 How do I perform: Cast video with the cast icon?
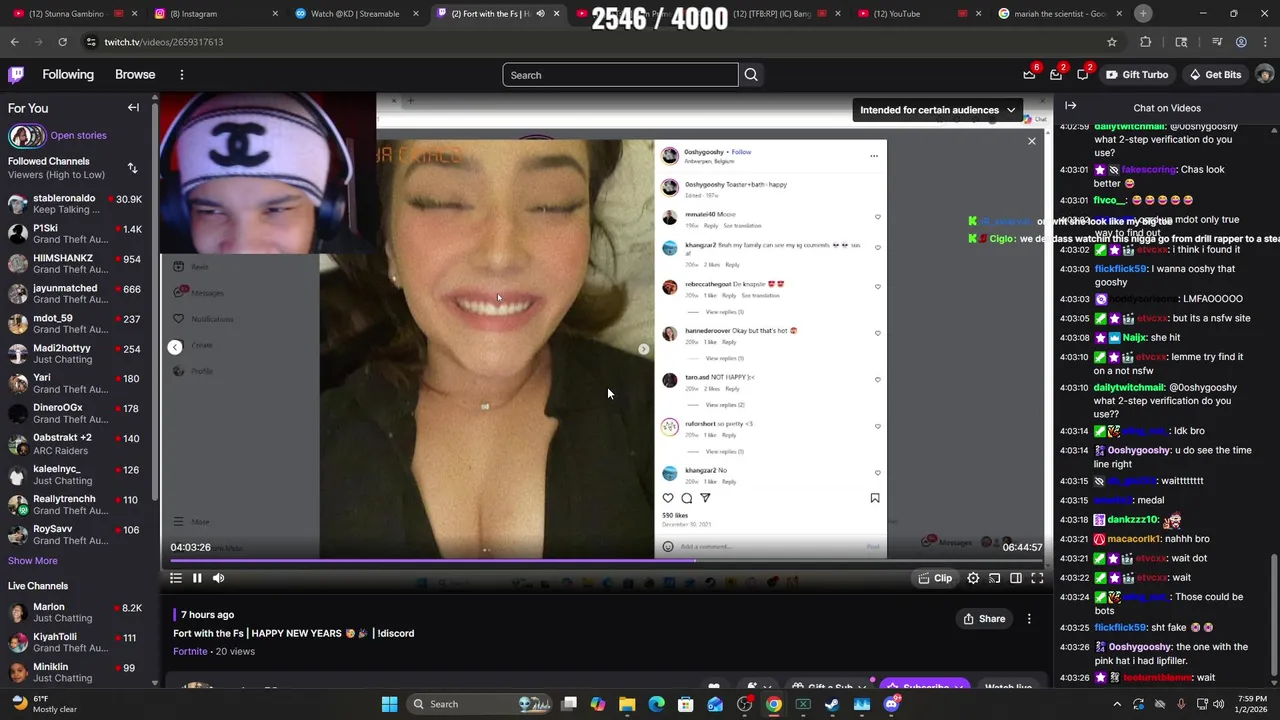pos(994,578)
